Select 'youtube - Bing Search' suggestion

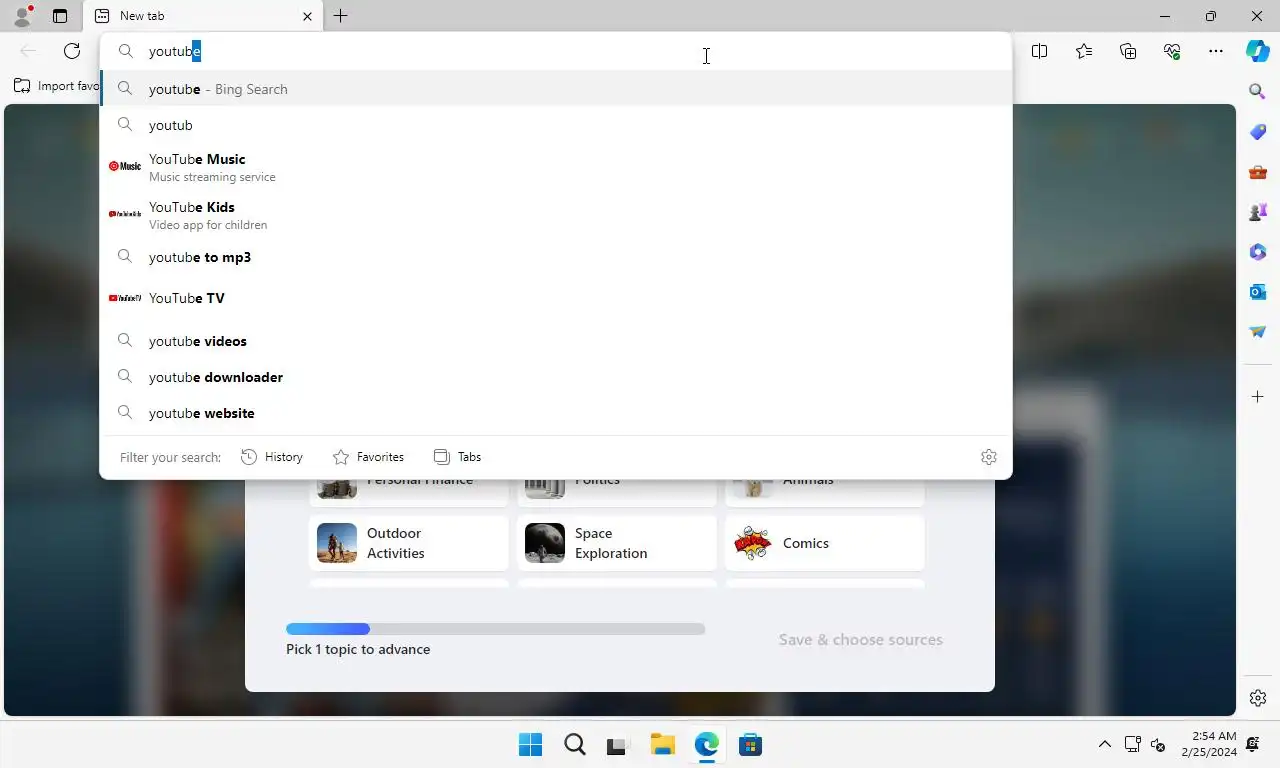[x=556, y=89]
